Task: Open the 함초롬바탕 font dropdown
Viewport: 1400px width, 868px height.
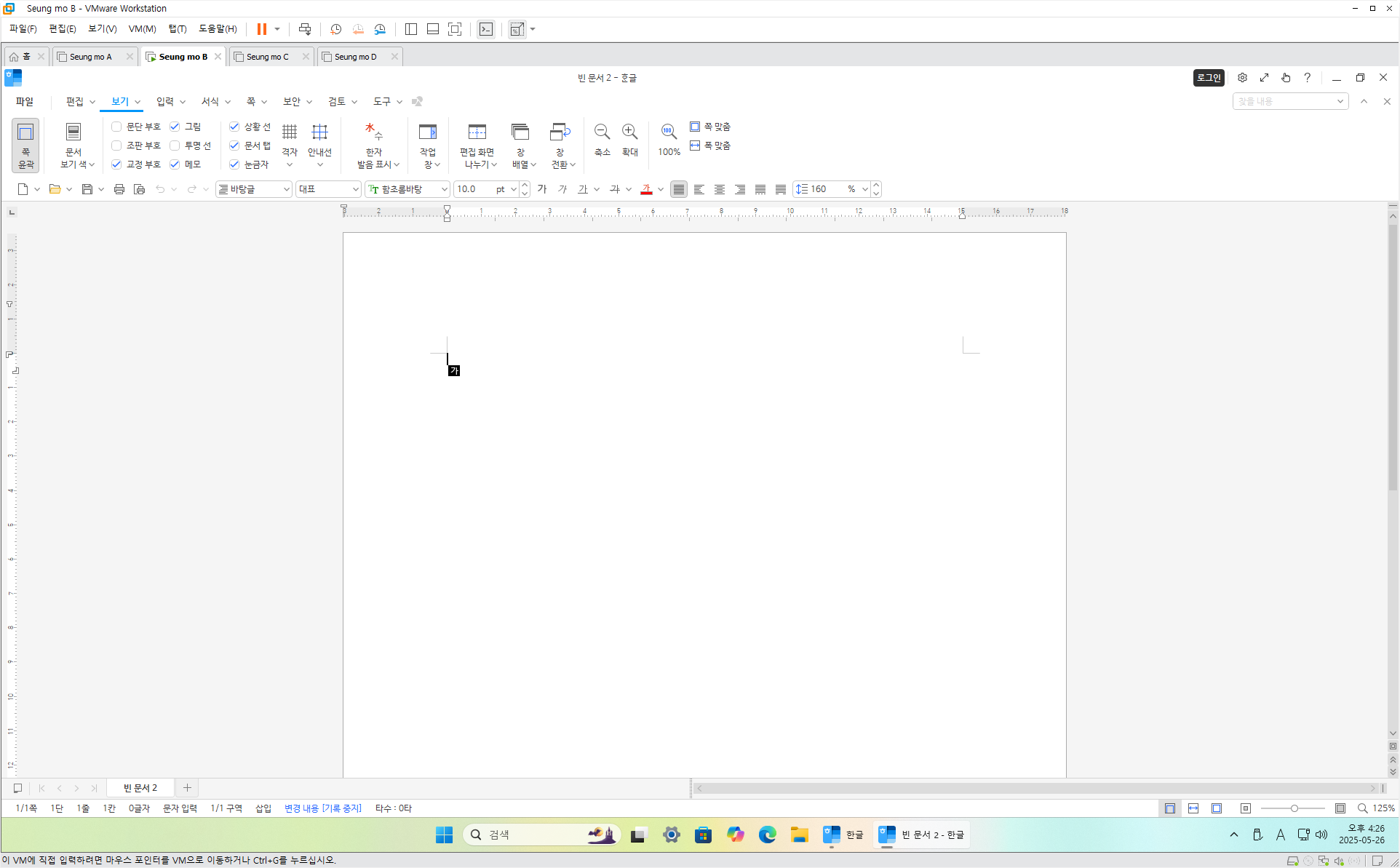Action: 444,189
